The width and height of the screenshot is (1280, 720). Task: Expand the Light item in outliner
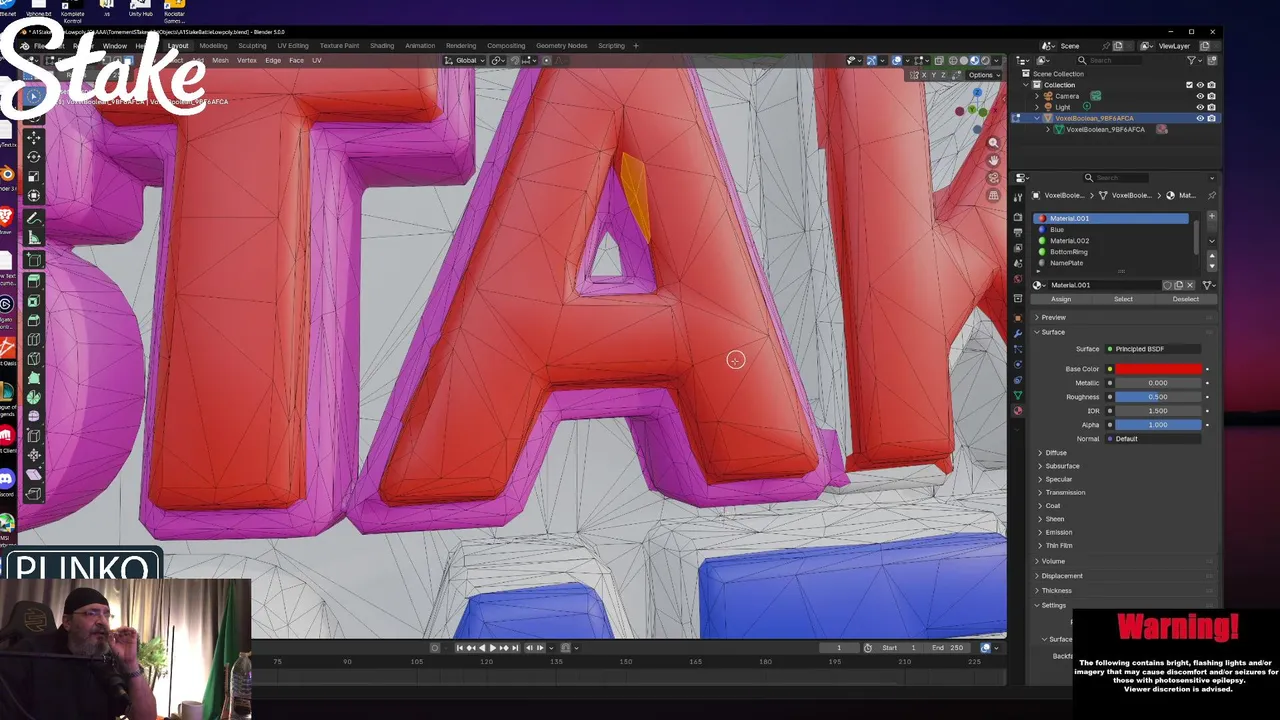(1038, 107)
